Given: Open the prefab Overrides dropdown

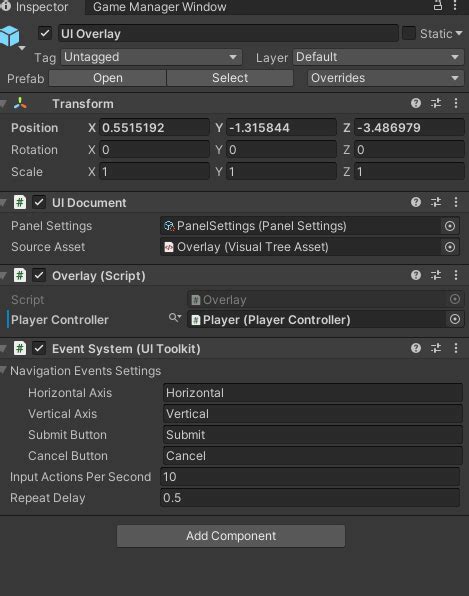Looking at the screenshot, I should (385, 78).
